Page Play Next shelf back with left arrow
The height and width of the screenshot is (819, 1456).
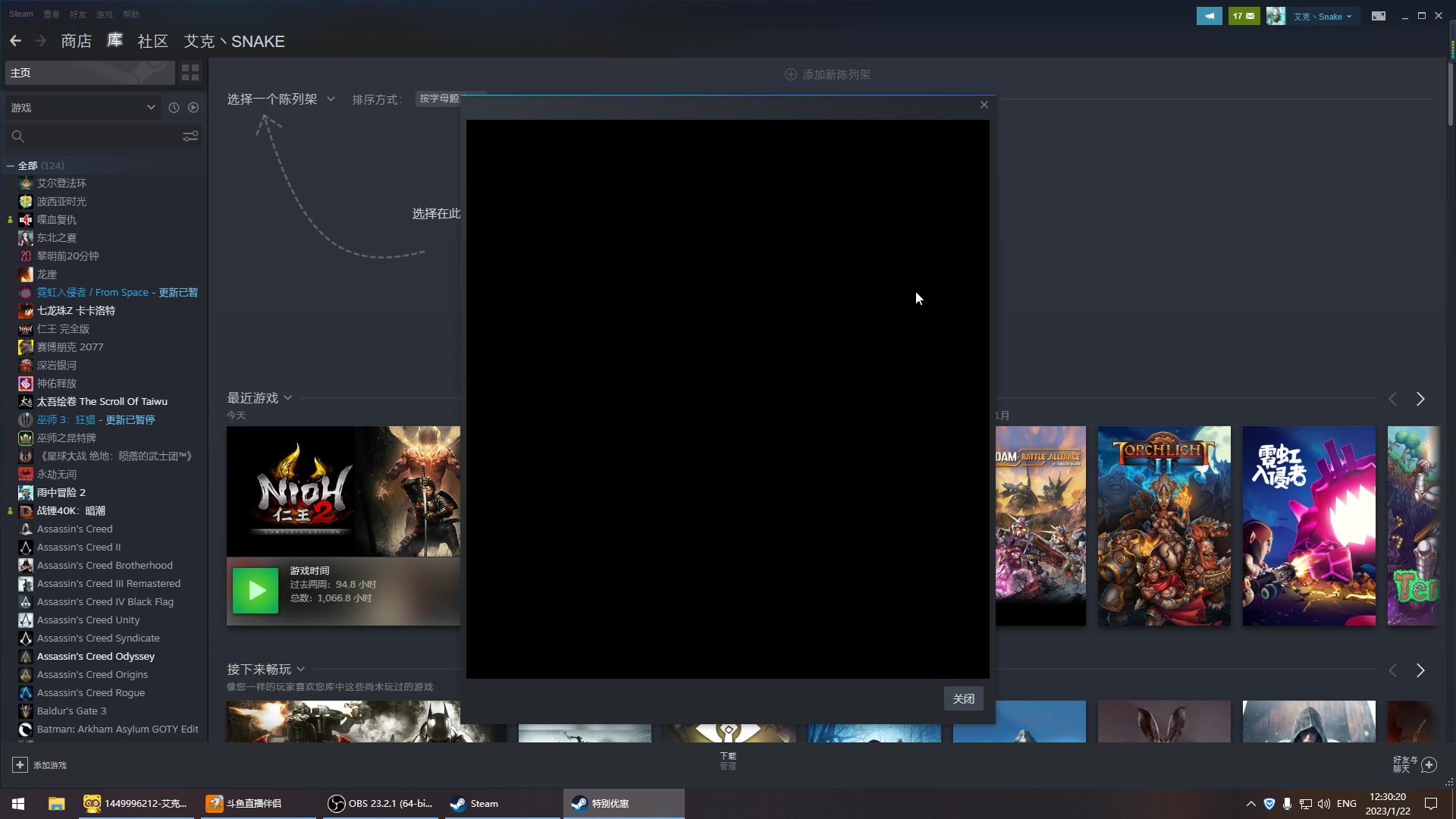[x=1392, y=670]
